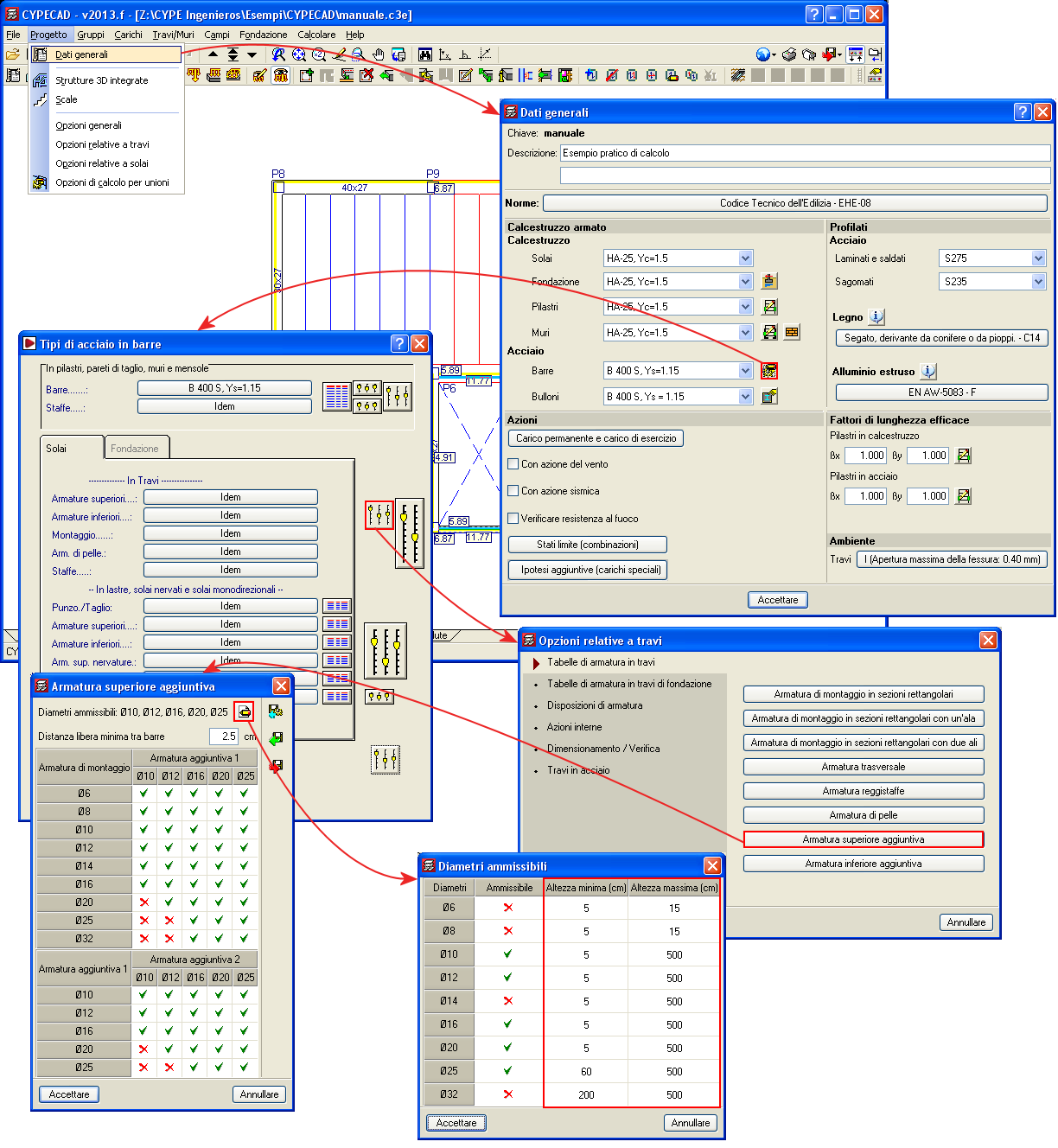Click library import icon in Armatura superiore aggiuntiva dialog

(276, 711)
